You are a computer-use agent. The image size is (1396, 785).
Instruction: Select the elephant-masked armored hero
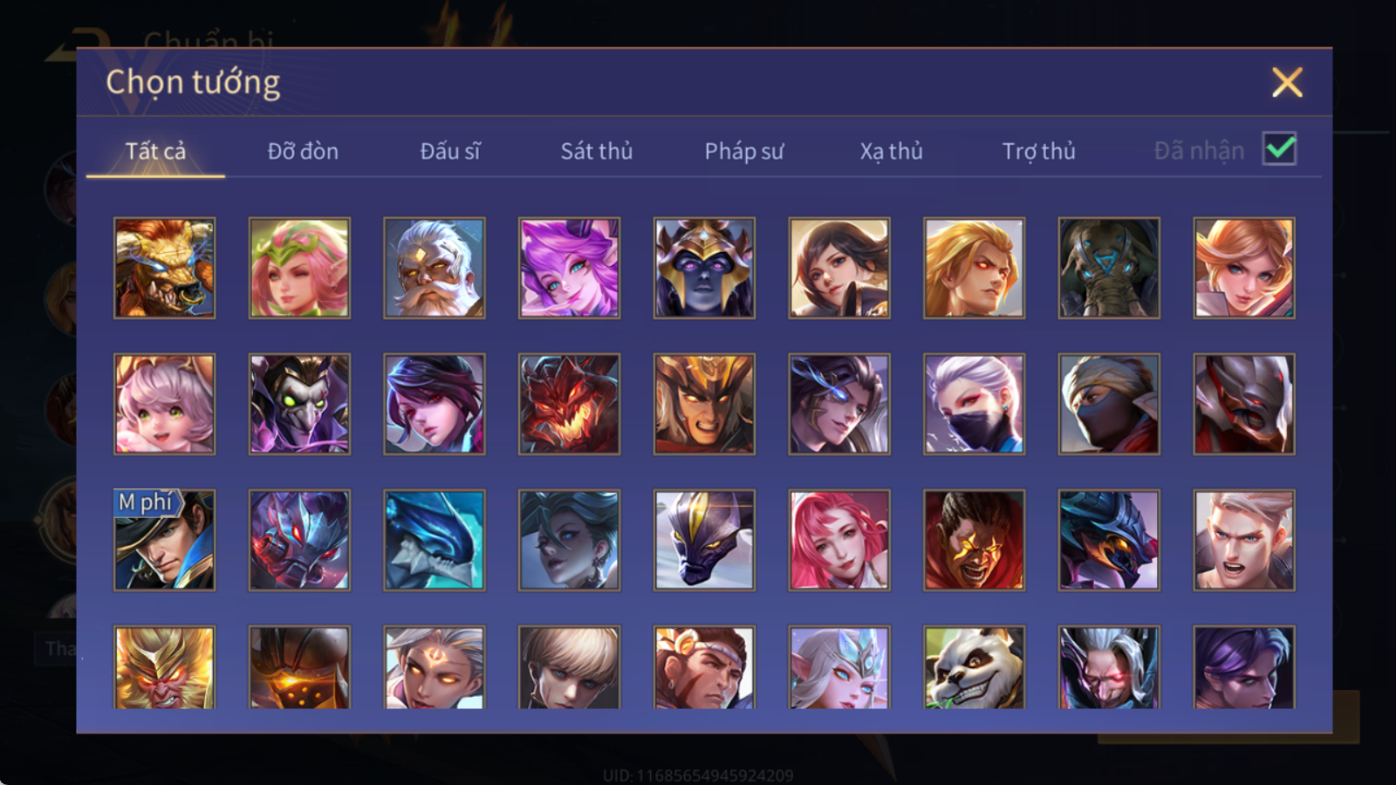[x=1109, y=268]
